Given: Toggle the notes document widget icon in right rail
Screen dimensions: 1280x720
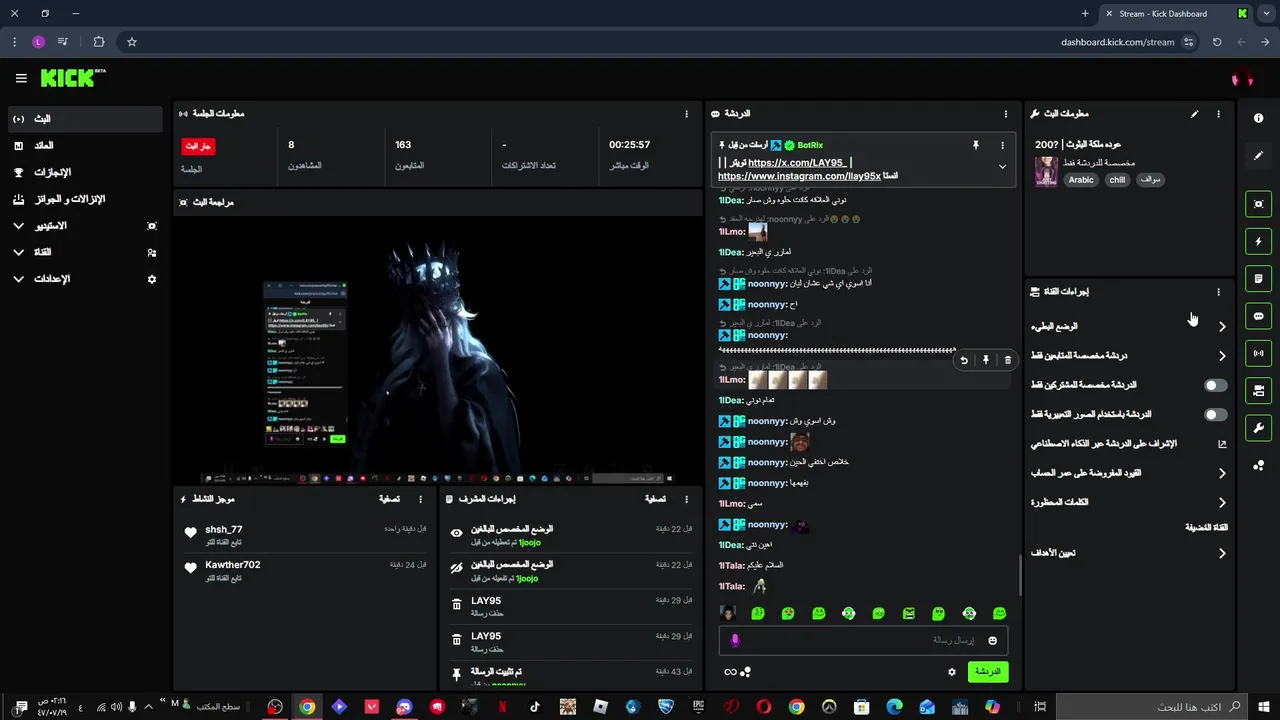Looking at the screenshot, I should click(1258, 278).
